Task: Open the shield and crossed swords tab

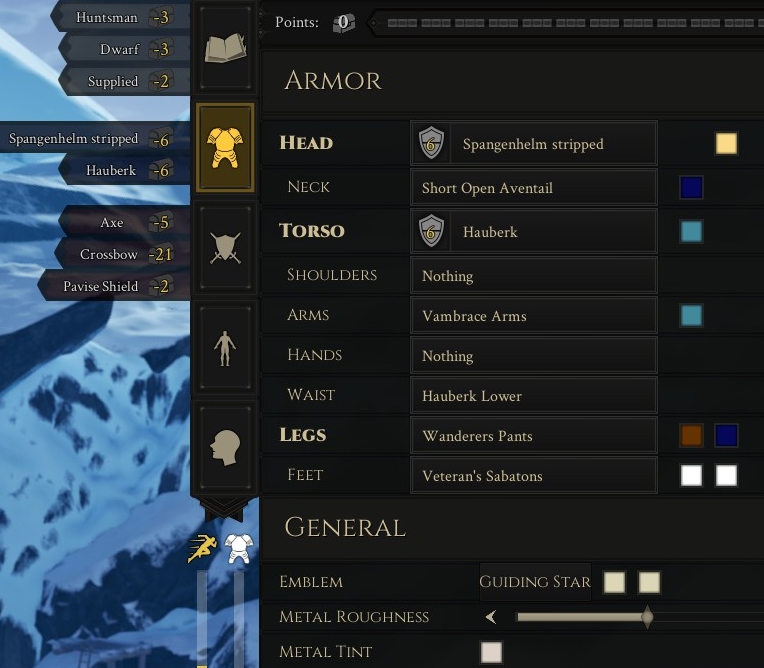Action: click(225, 248)
